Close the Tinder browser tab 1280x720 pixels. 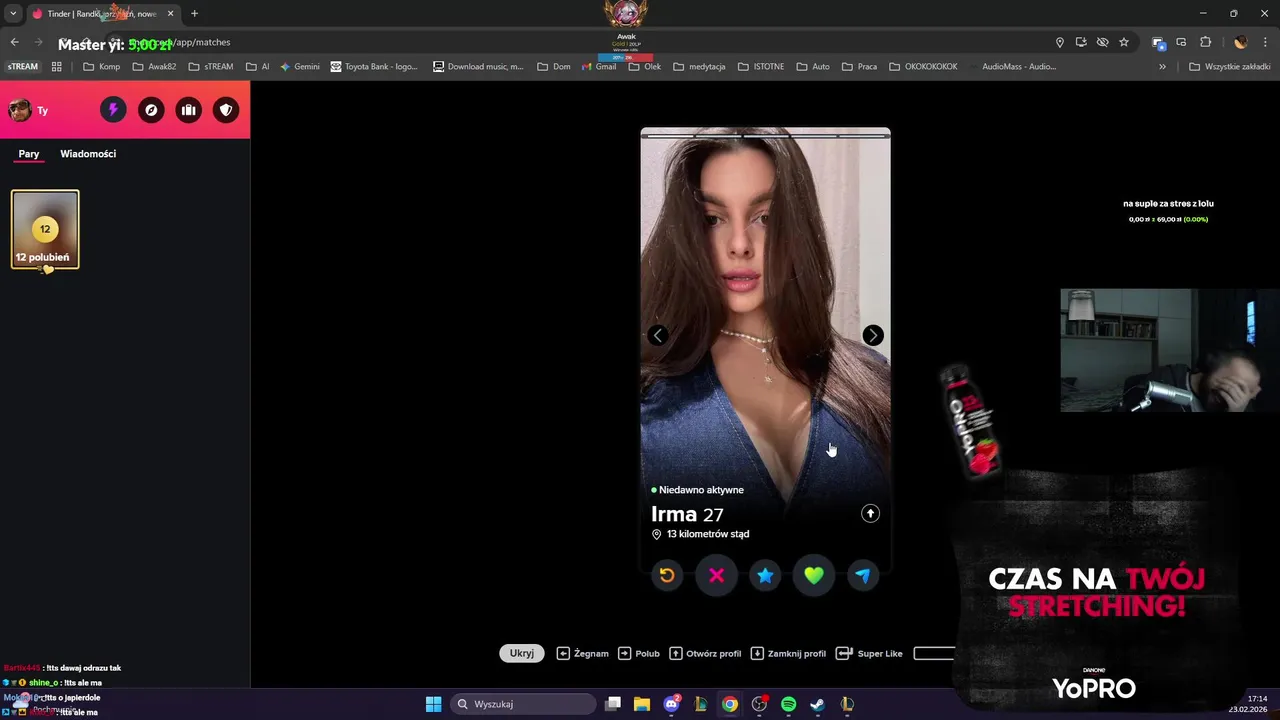click(170, 14)
